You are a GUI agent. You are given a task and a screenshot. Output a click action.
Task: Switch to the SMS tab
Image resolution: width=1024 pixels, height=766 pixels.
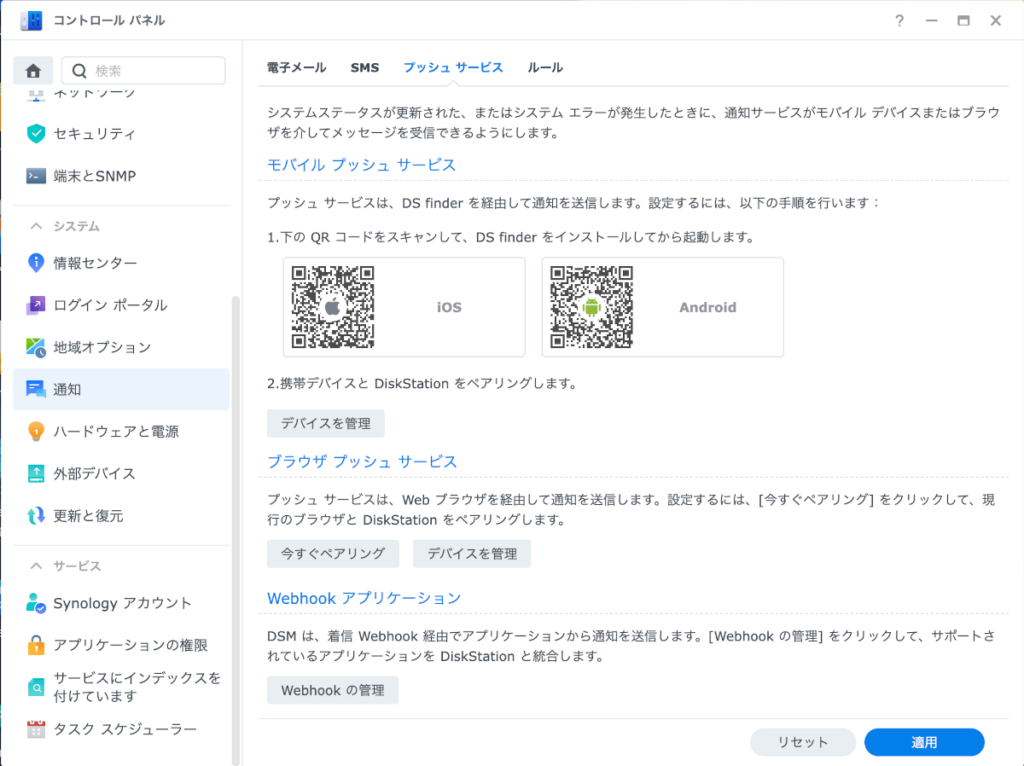(x=364, y=67)
